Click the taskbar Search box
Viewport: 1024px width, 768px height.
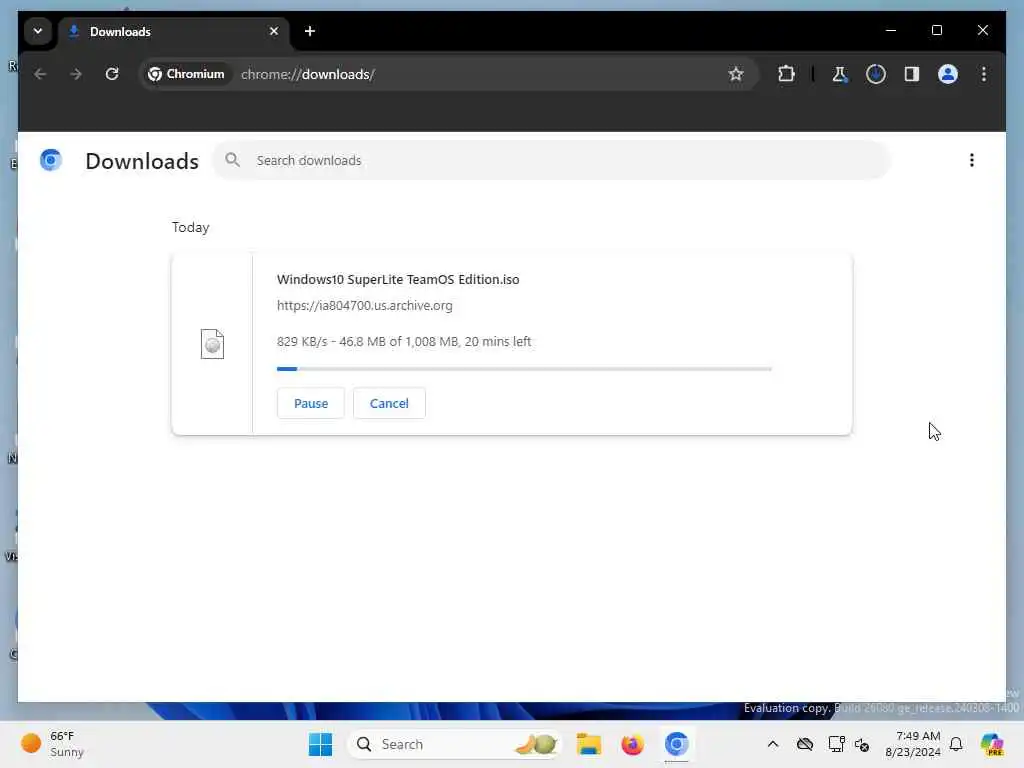(x=455, y=744)
